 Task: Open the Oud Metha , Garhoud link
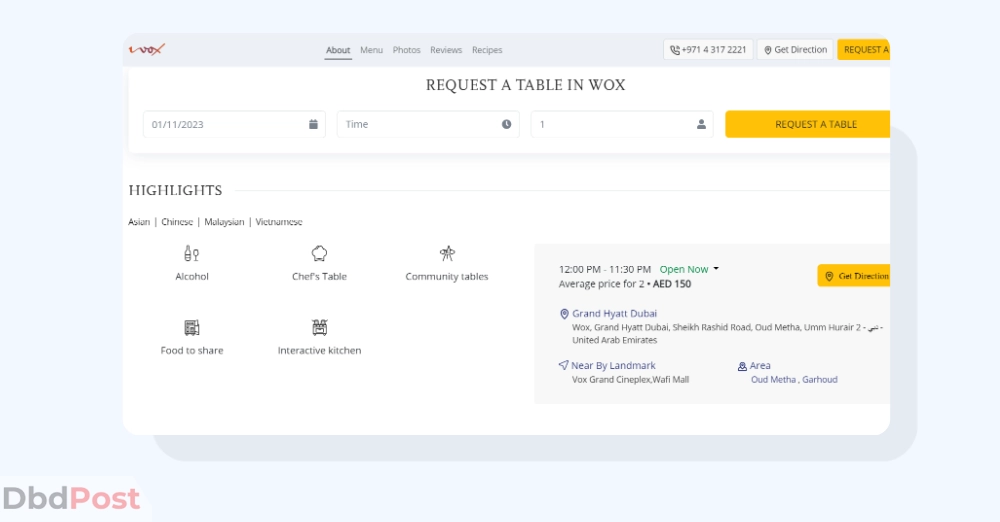pos(794,380)
